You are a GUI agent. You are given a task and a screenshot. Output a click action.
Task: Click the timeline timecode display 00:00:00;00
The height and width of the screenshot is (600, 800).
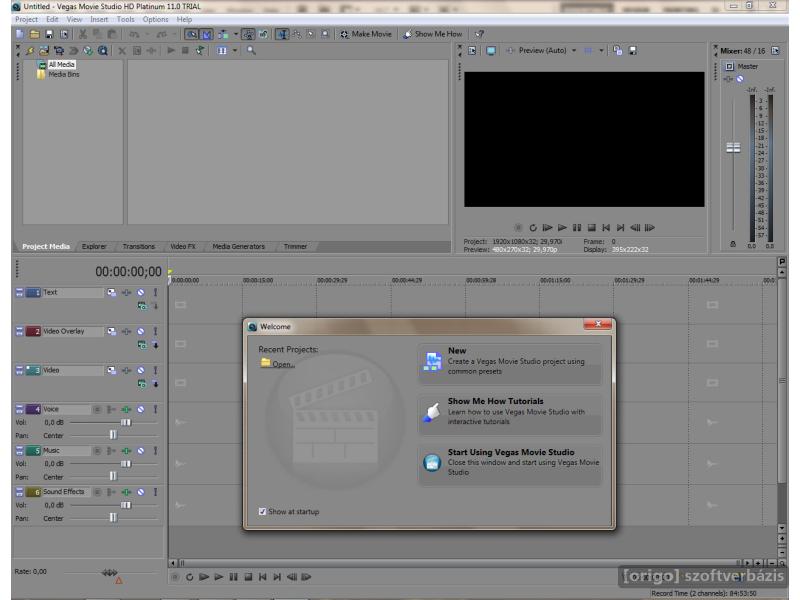[128, 272]
